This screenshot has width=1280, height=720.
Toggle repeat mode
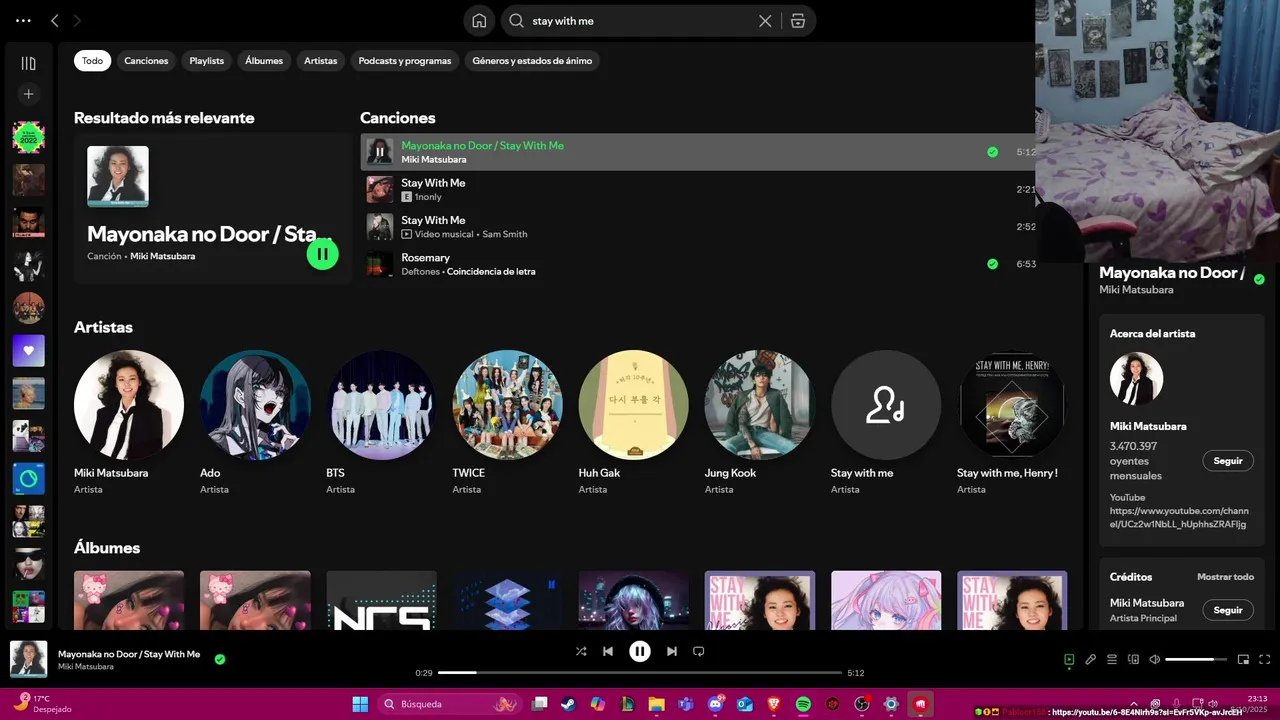click(699, 651)
